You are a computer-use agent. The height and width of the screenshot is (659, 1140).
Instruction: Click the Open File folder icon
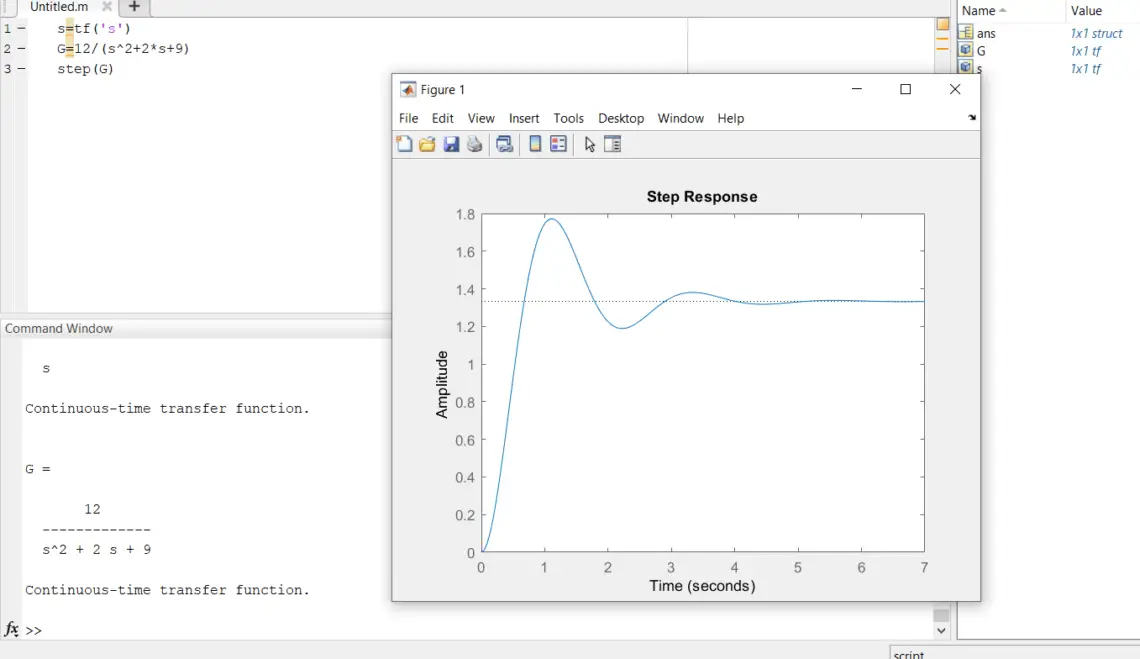(x=427, y=144)
